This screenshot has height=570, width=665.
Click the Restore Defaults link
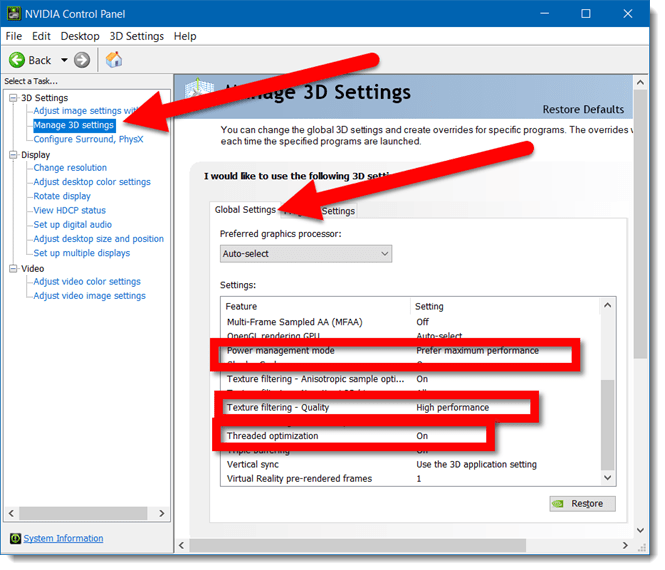[x=583, y=110]
